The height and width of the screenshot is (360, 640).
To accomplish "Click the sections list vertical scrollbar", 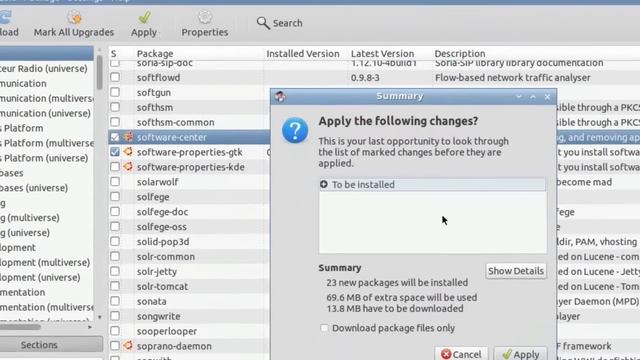I will point(100,72).
